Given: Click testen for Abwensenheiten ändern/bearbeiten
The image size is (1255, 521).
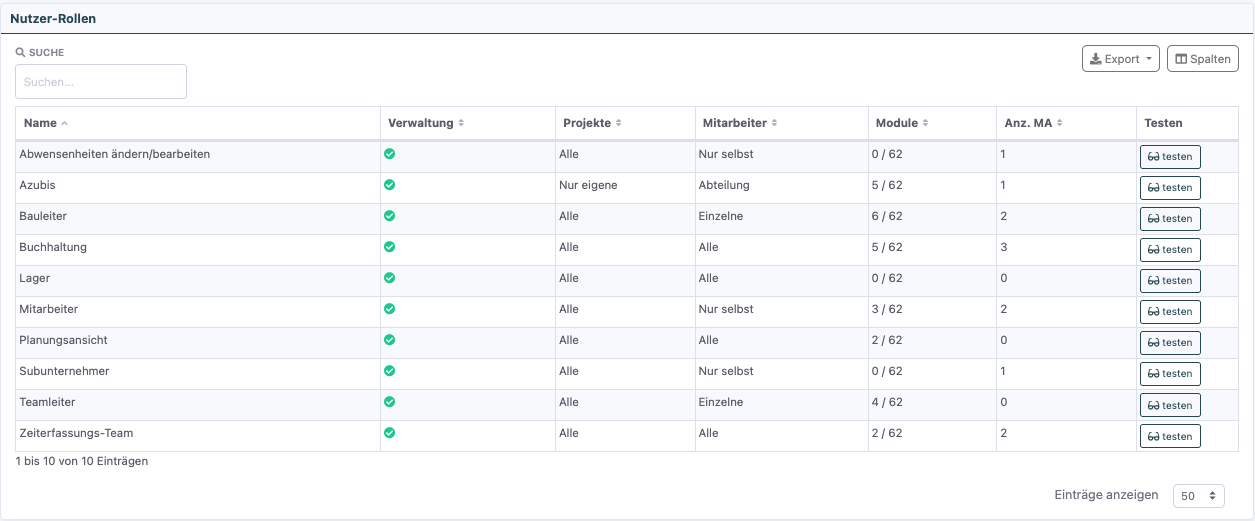Looking at the screenshot, I should point(1170,157).
